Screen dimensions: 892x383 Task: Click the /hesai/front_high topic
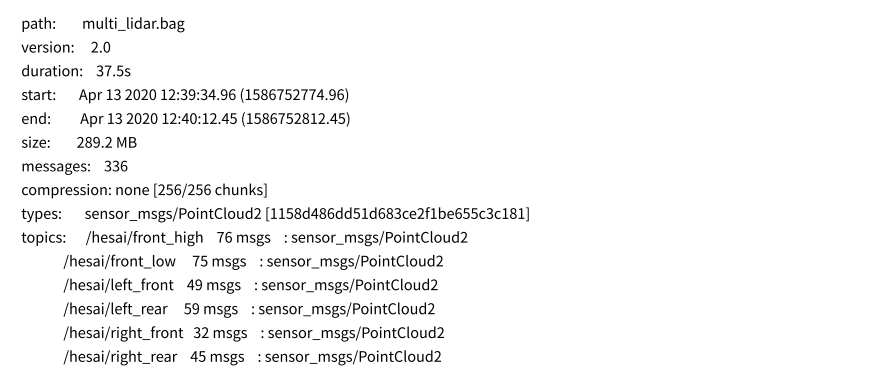coord(144,238)
